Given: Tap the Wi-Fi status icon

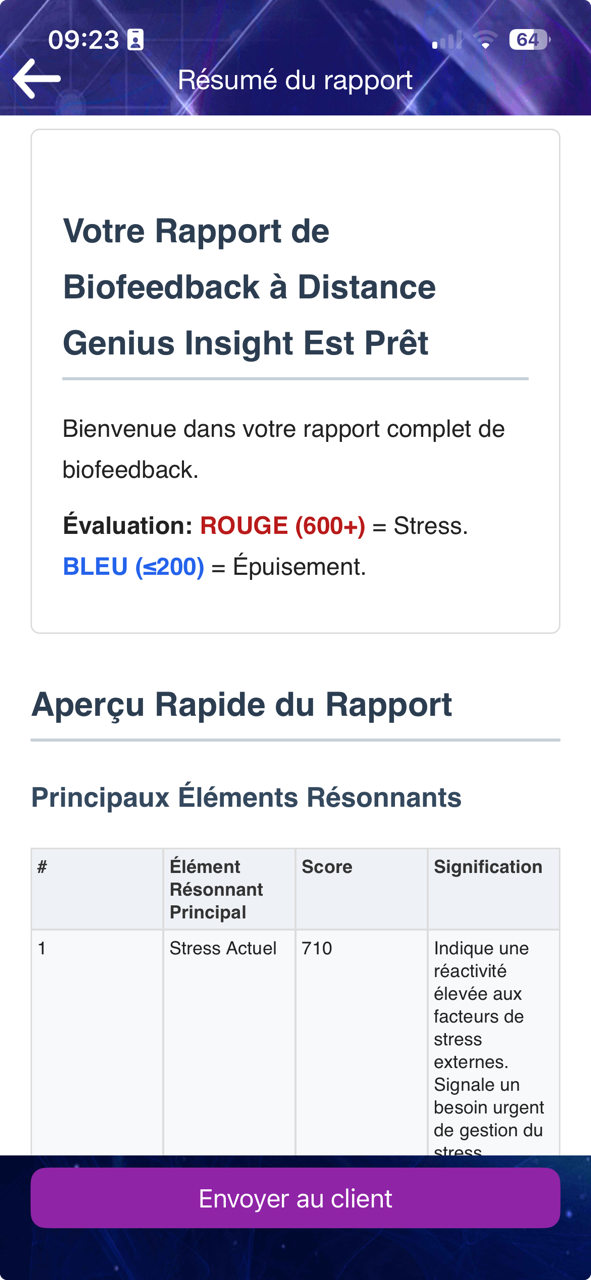Looking at the screenshot, I should click(486, 40).
